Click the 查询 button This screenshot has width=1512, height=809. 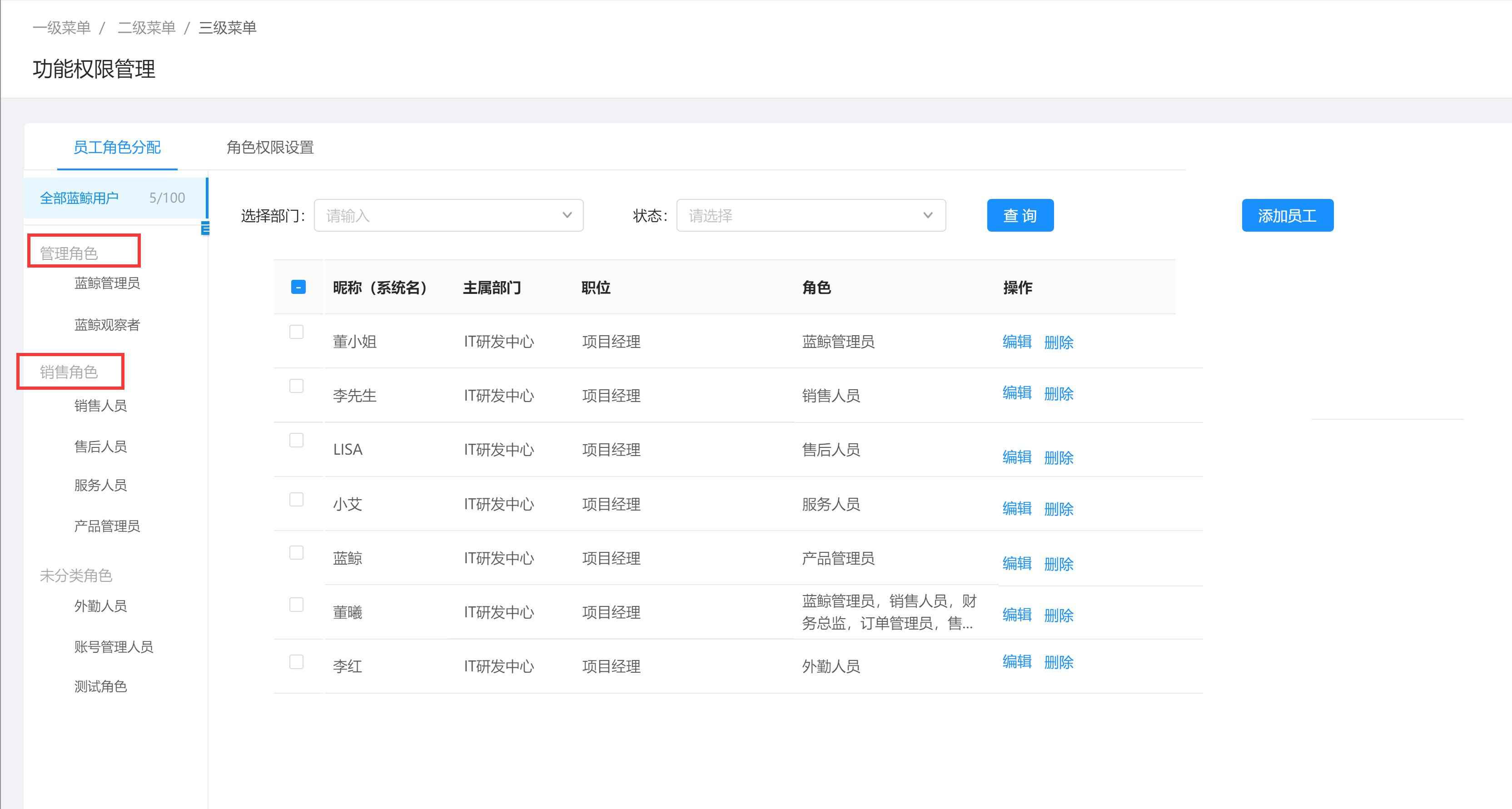1020,215
